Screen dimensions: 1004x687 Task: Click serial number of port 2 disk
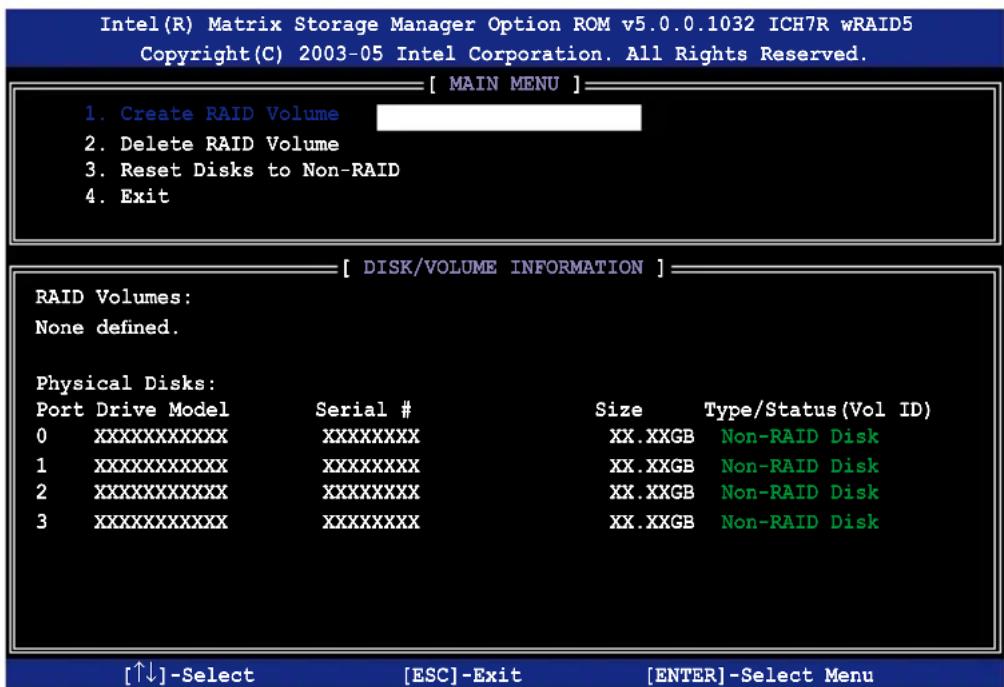point(371,492)
